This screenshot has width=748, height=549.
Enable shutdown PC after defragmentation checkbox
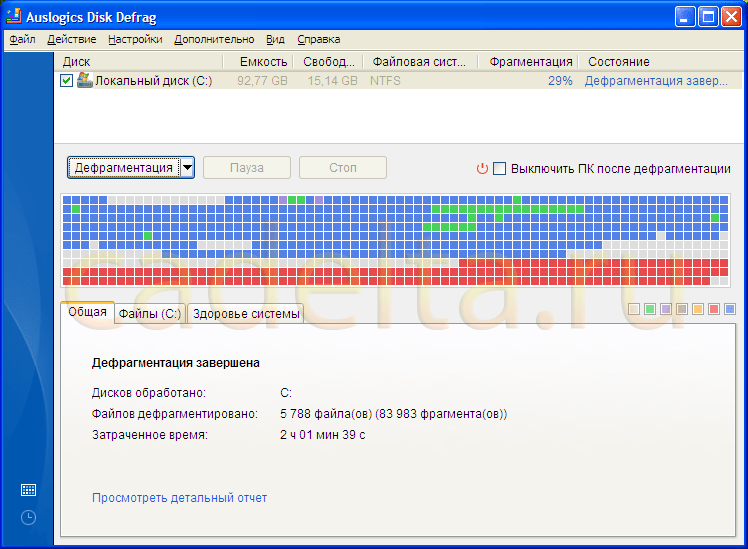coord(499,168)
